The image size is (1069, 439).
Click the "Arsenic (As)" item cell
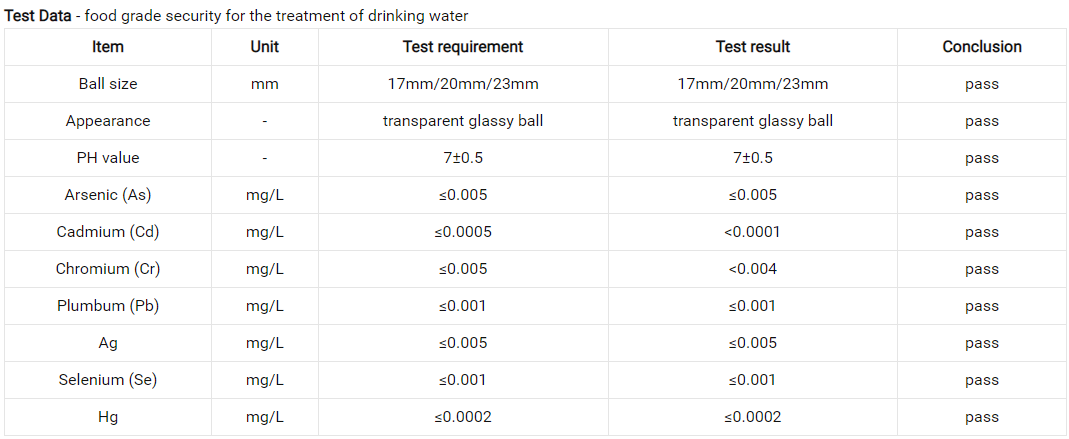108,195
